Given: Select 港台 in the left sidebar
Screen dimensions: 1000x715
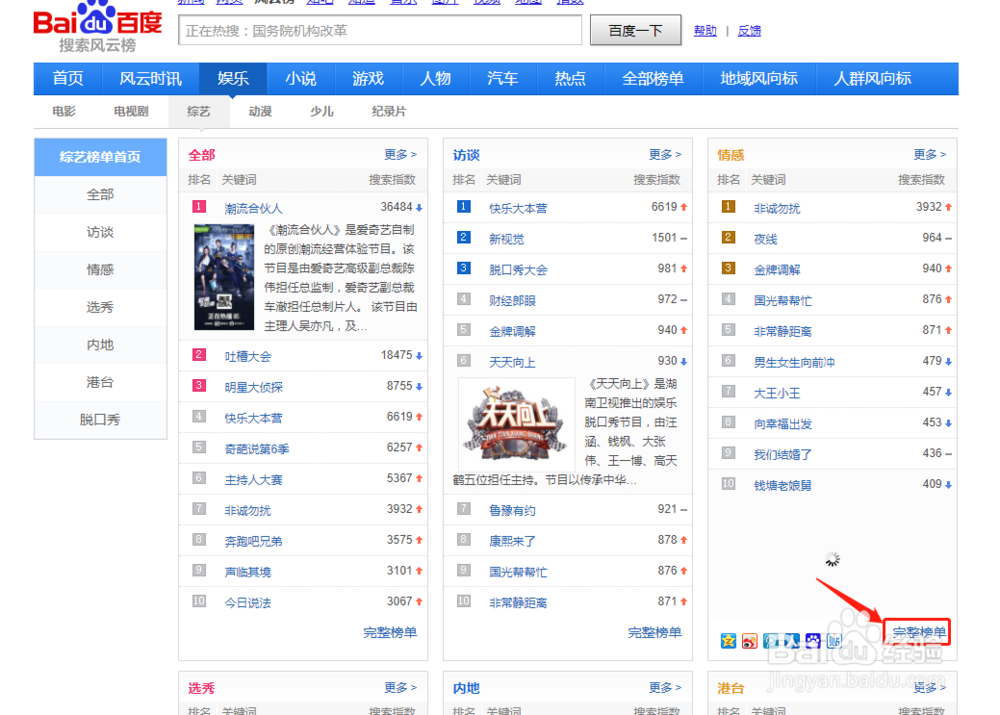Looking at the screenshot, I should pos(100,383).
